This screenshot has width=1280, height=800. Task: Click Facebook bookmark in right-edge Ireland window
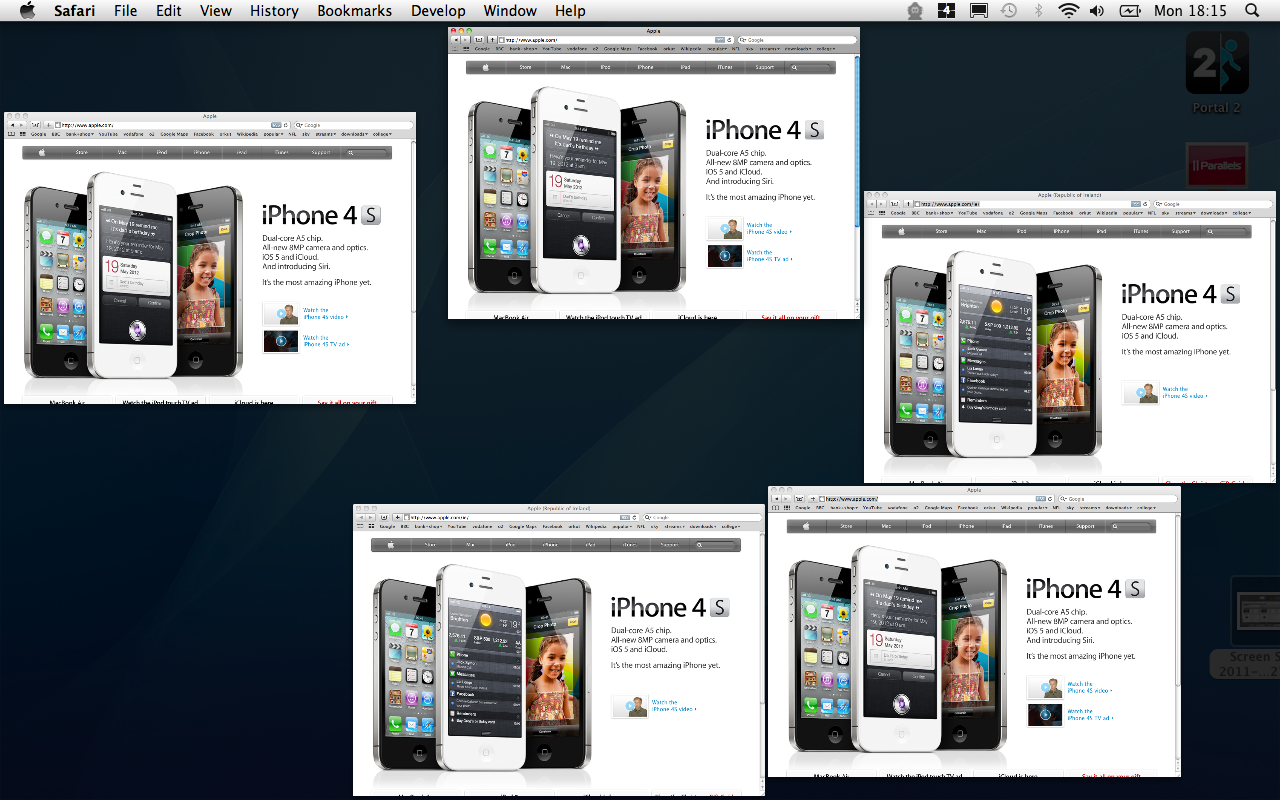coord(1063,213)
